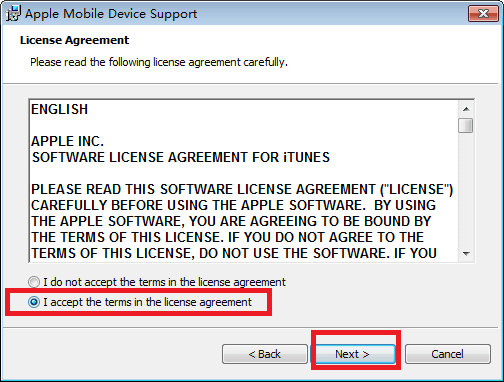Cancel the installation
504x382 pixels.
coord(448,354)
